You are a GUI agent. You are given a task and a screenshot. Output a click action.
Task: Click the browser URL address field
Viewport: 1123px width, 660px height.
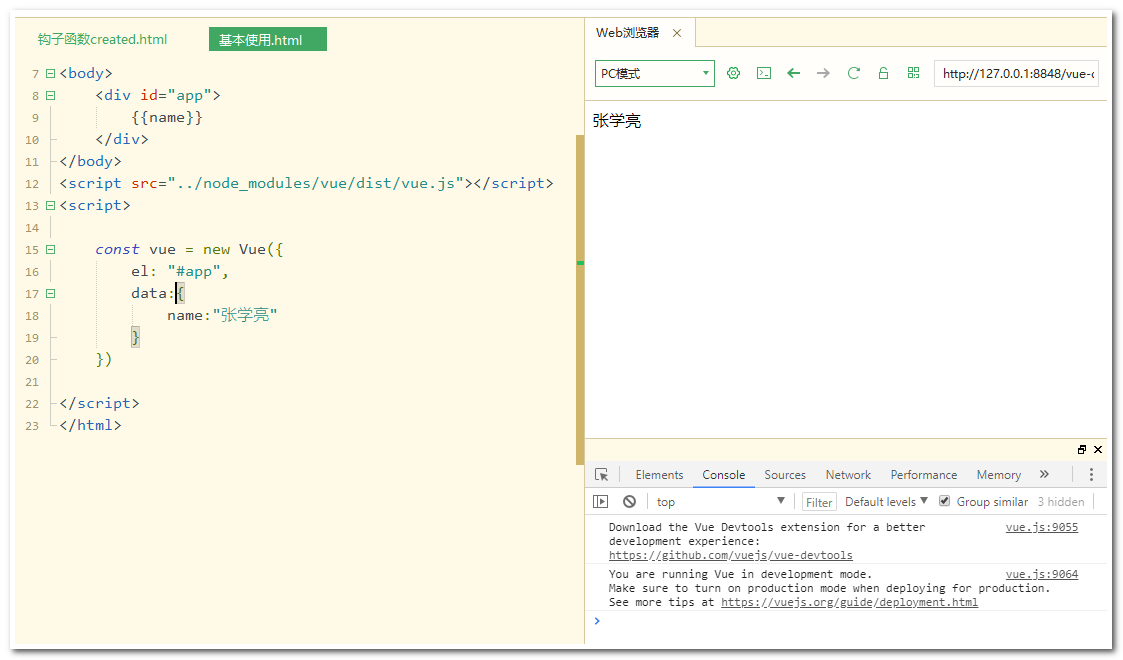pyautogui.click(x=1016, y=74)
